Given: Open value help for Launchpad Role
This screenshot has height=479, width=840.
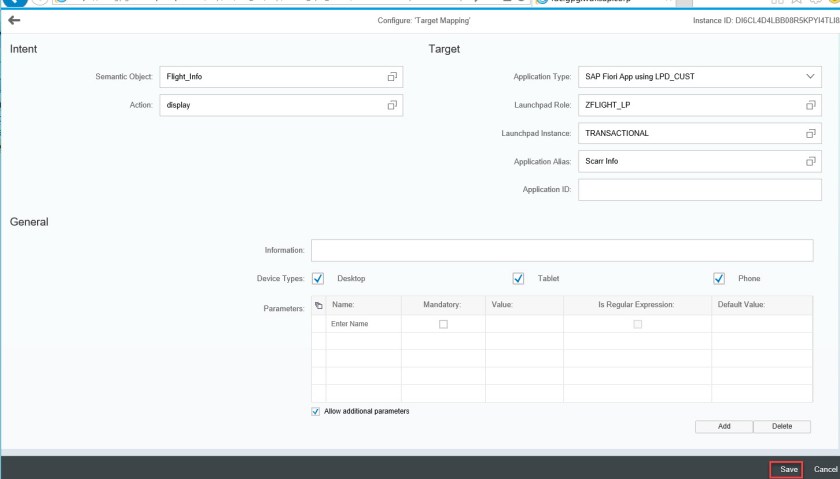Looking at the screenshot, I should 811,105.
